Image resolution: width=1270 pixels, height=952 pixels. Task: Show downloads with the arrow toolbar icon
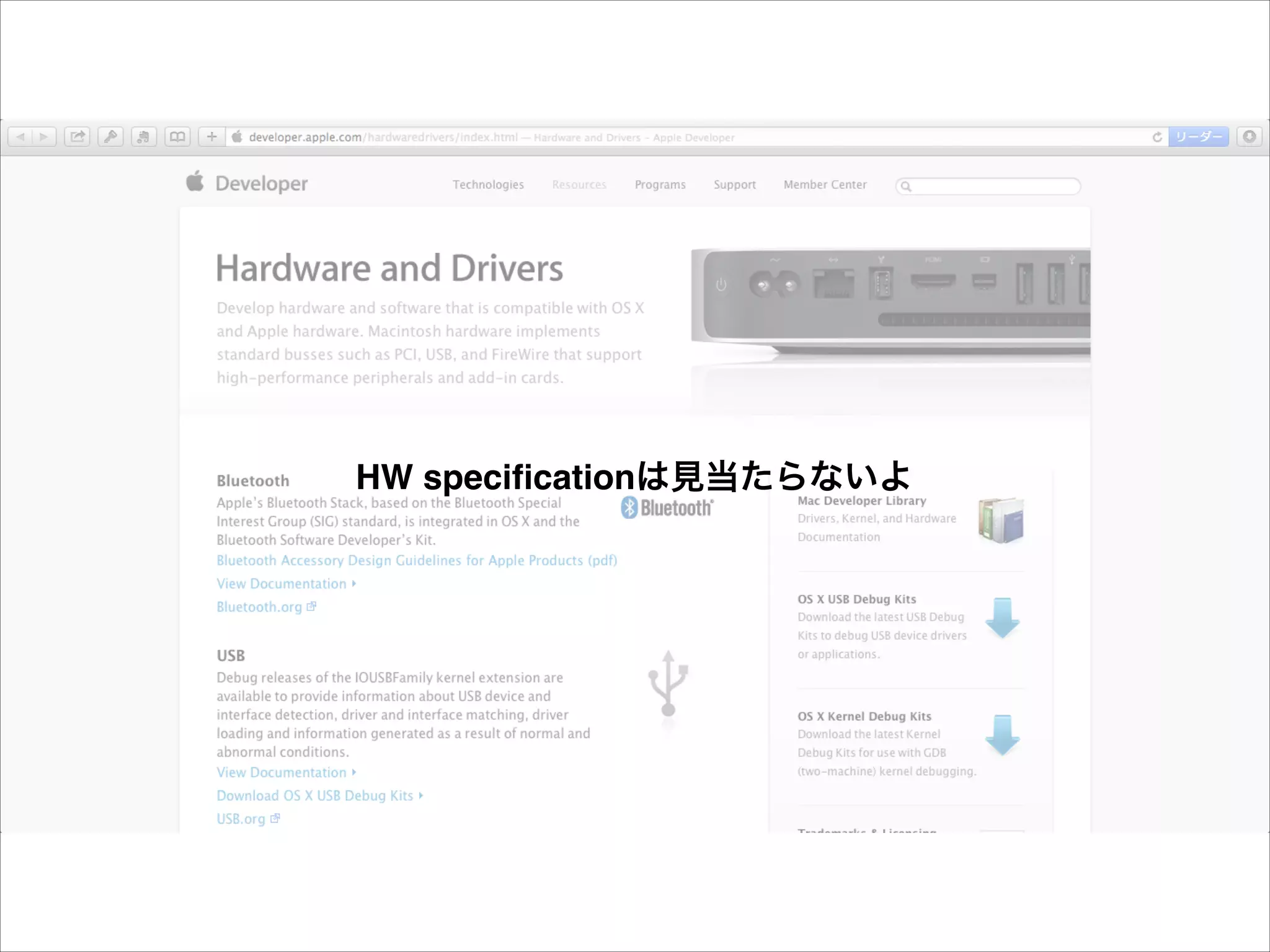click(x=1250, y=136)
